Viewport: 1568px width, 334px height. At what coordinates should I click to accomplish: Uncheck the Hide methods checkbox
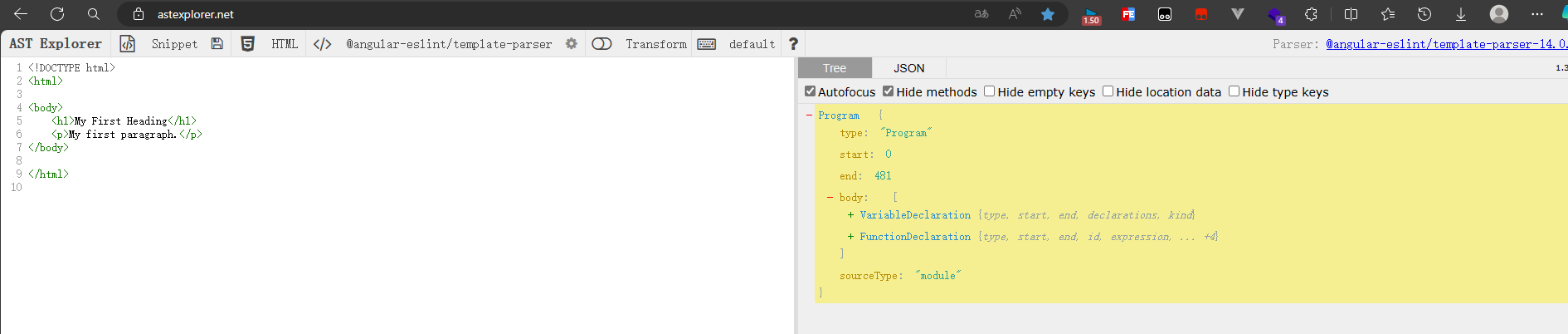889,91
